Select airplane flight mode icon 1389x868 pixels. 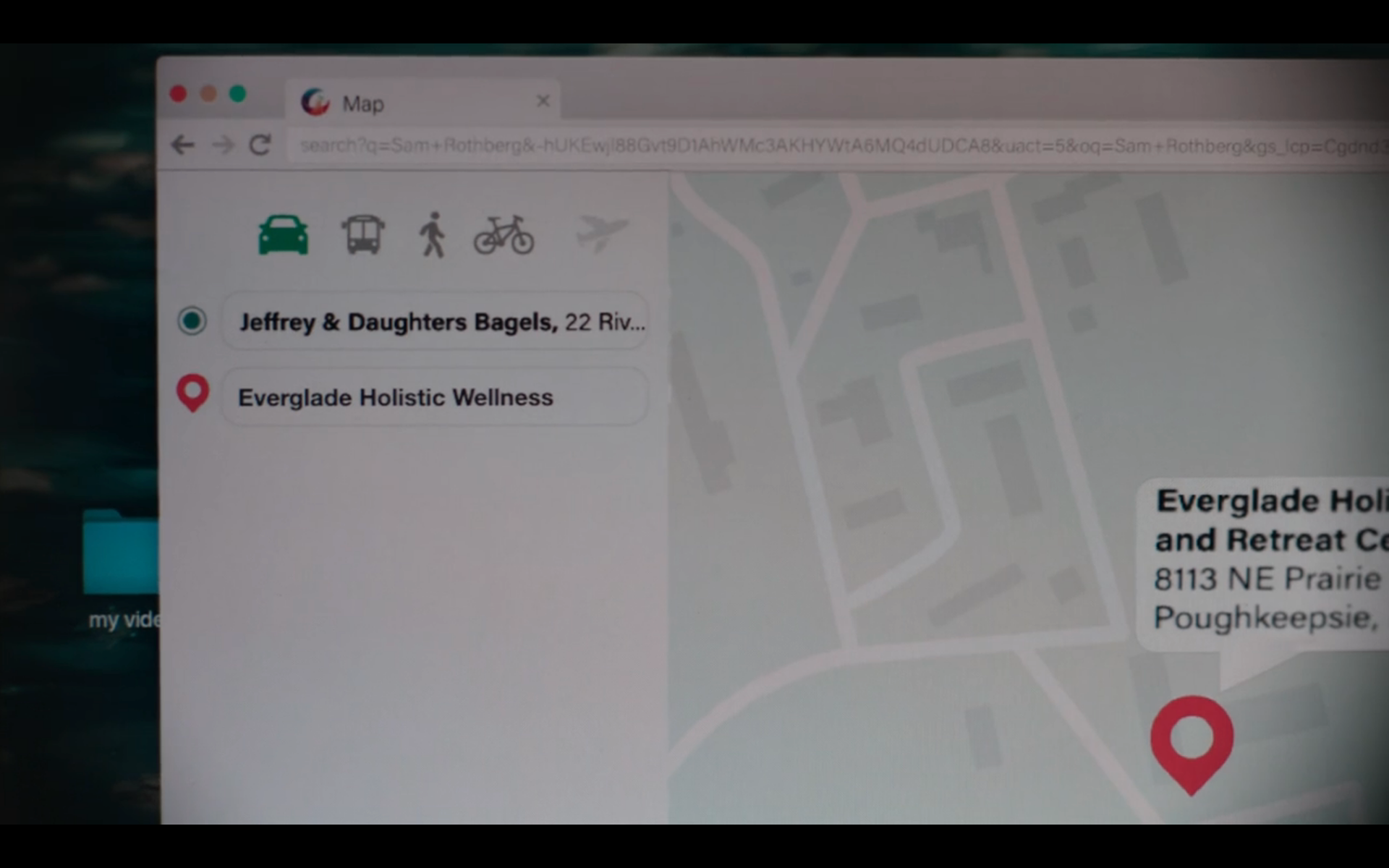click(601, 233)
